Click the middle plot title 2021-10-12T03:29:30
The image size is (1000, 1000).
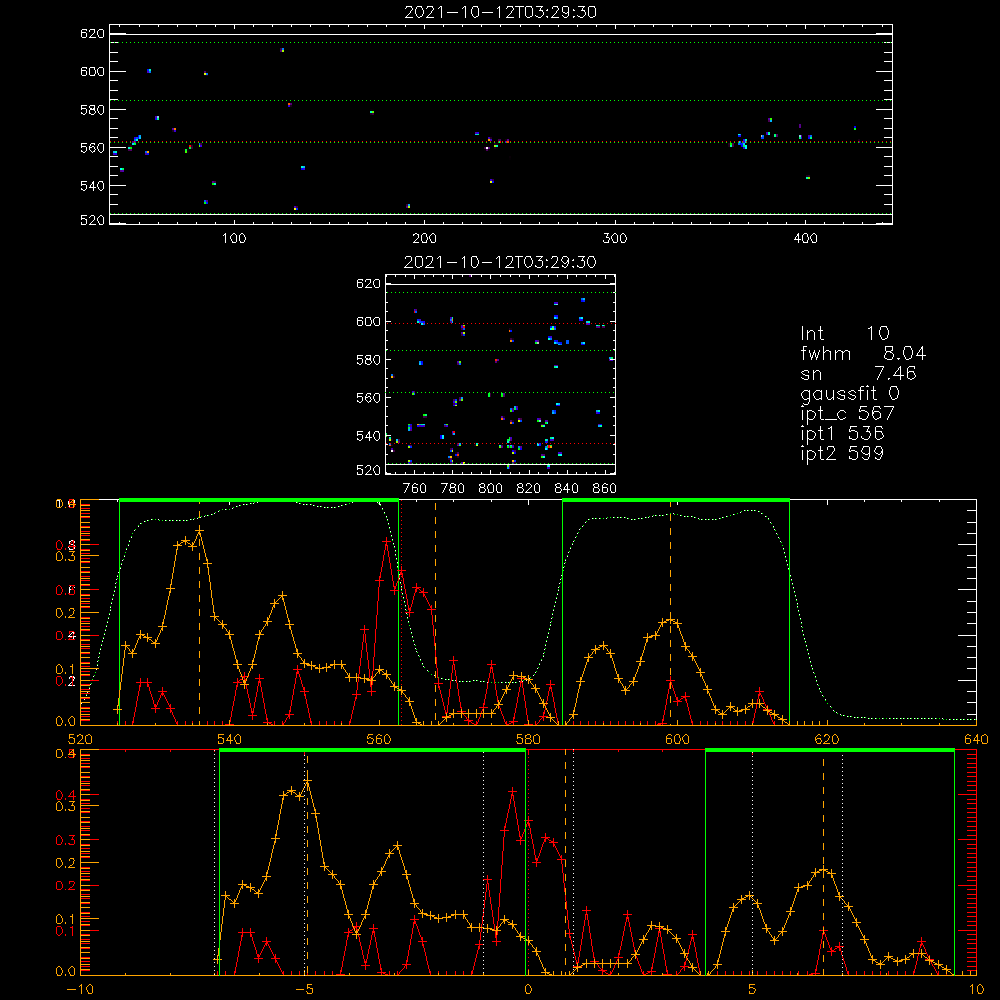501,262
